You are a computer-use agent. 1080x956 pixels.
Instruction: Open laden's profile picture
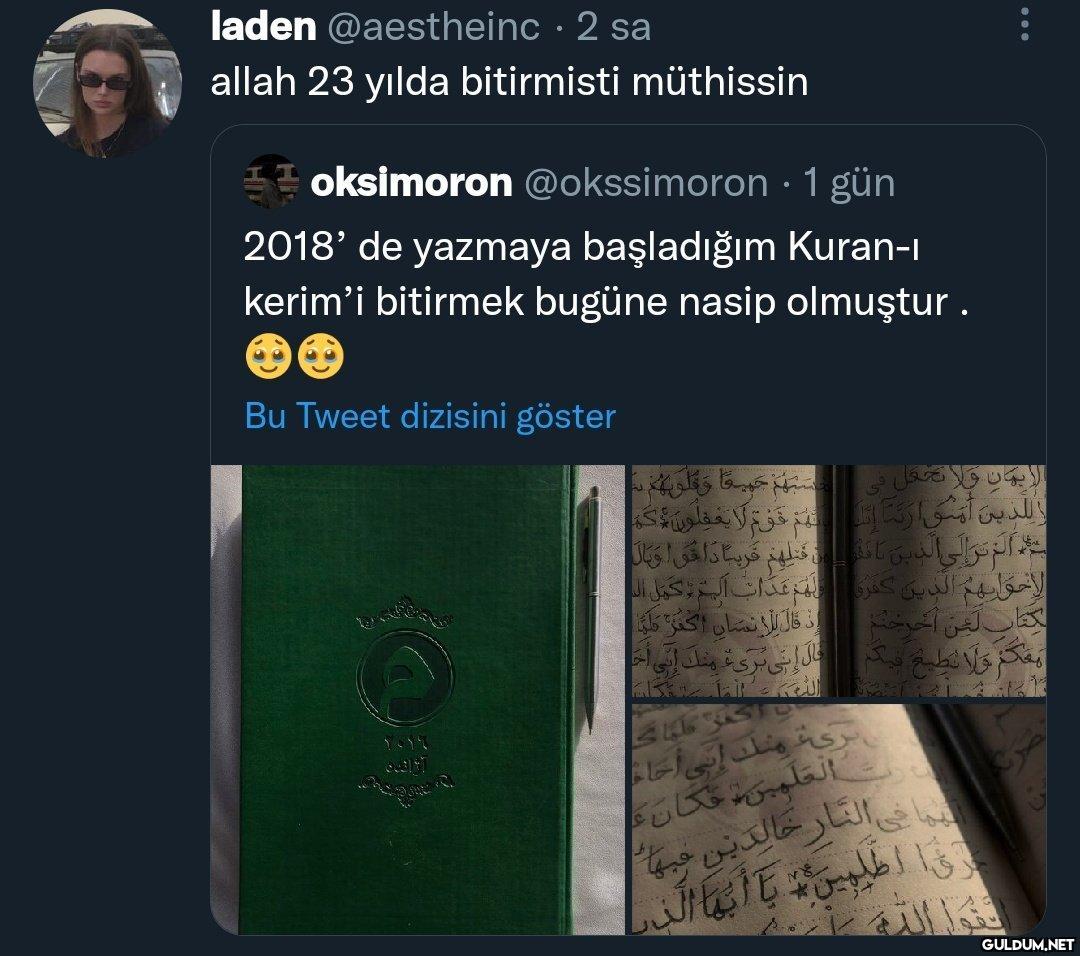click(x=107, y=84)
